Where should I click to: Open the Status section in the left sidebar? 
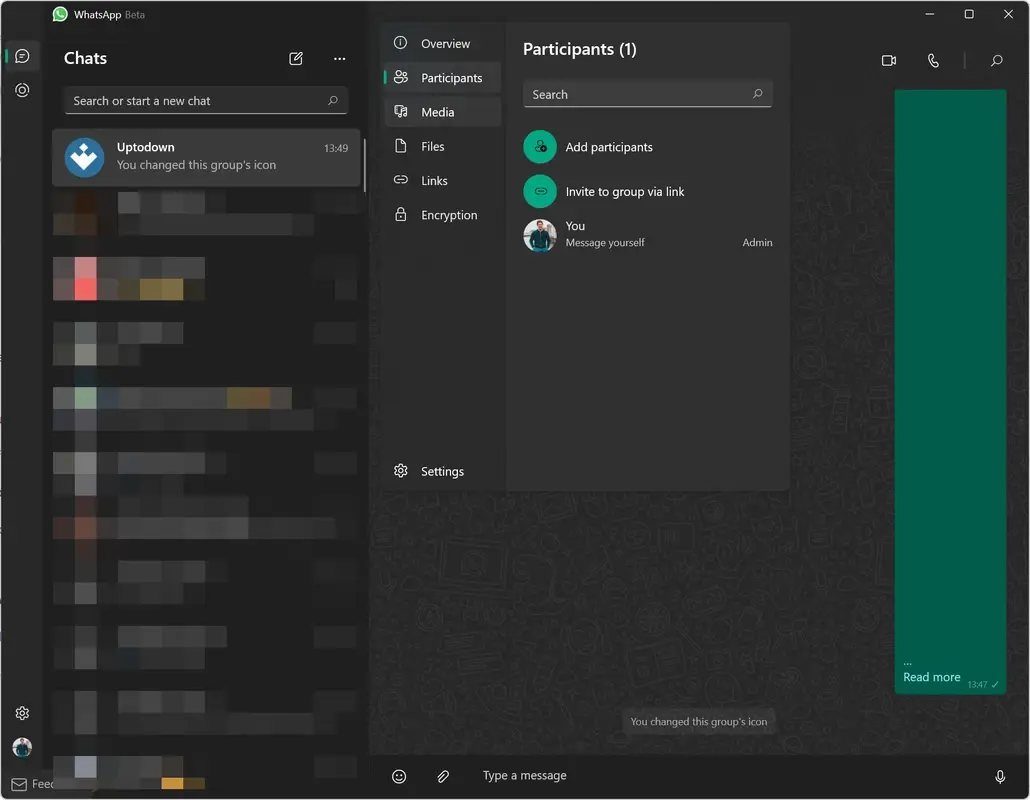click(x=22, y=90)
